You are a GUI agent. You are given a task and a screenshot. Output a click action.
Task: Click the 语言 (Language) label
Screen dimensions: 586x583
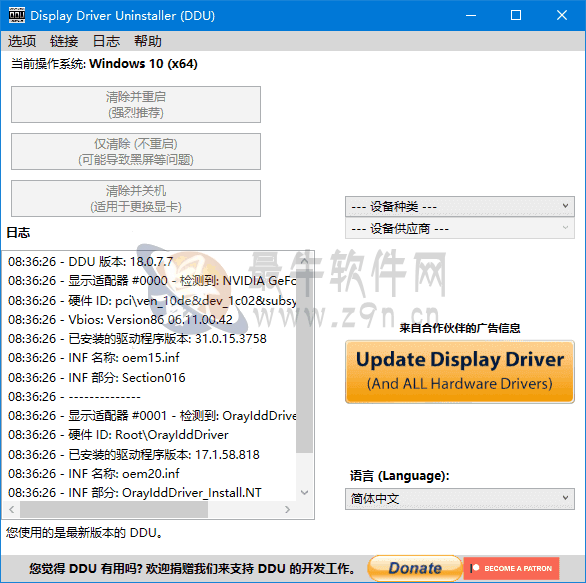[400, 476]
